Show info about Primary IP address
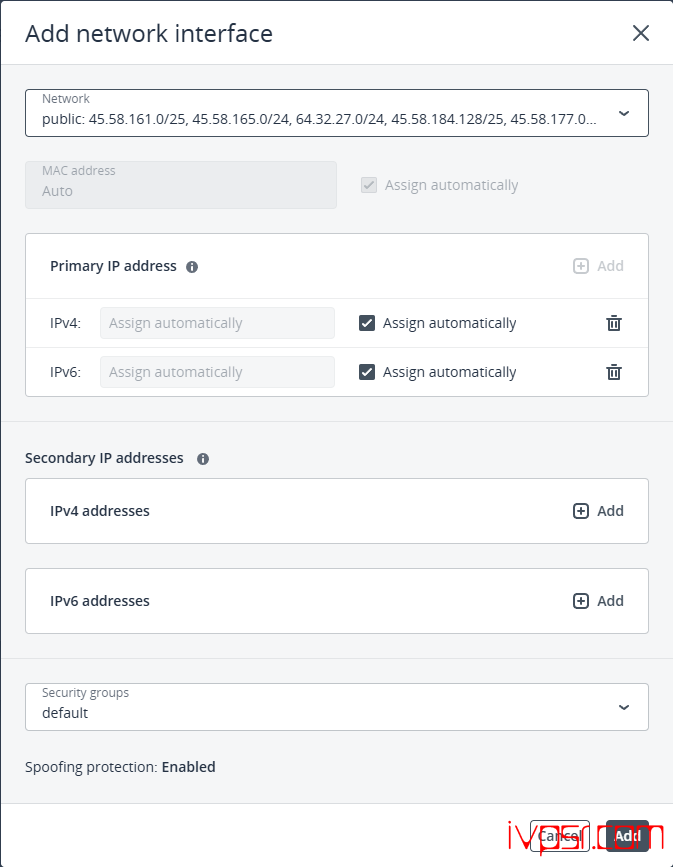The image size is (673, 867). coord(192,267)
